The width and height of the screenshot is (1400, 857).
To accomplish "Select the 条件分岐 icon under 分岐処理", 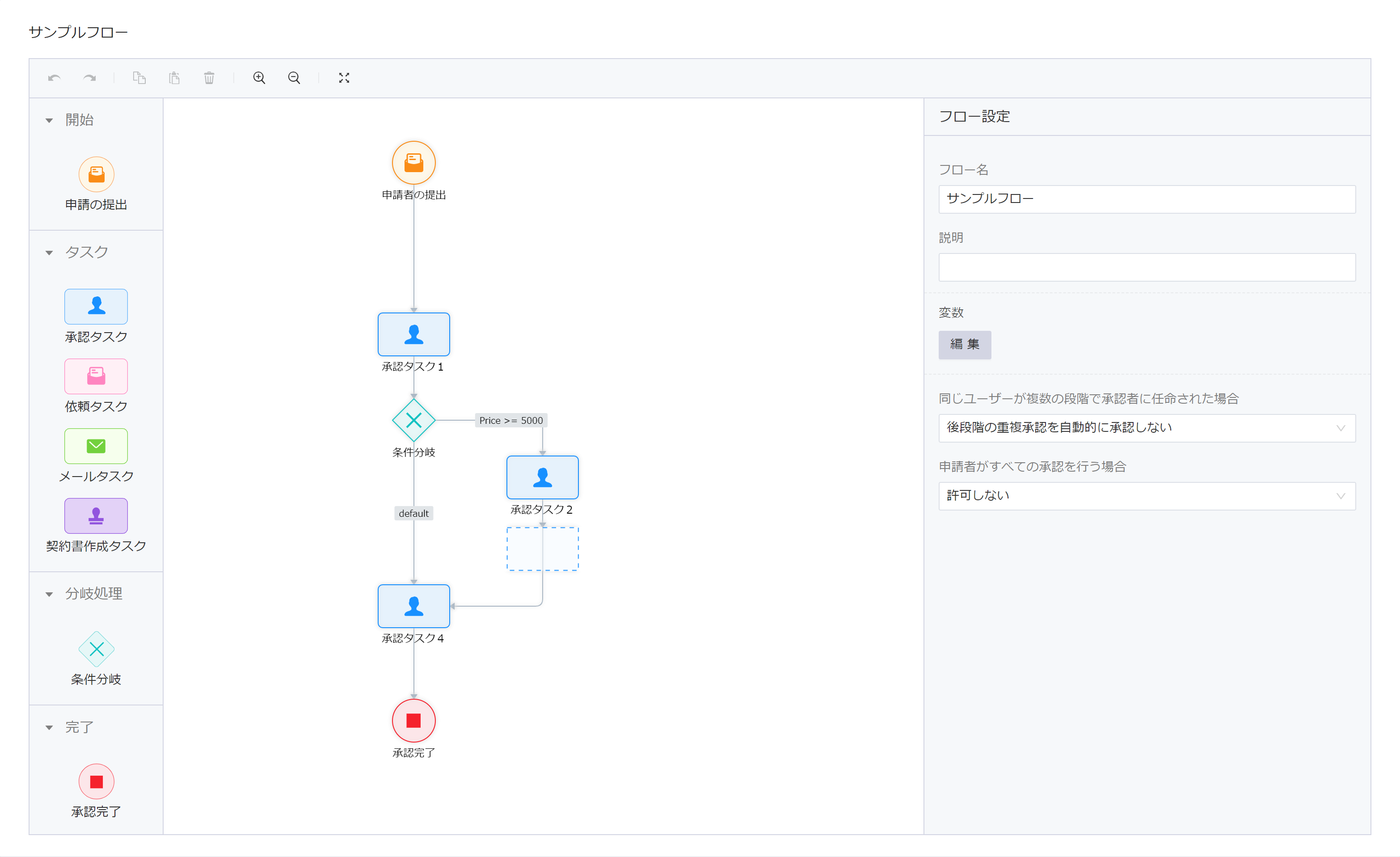I will (96, 648).
